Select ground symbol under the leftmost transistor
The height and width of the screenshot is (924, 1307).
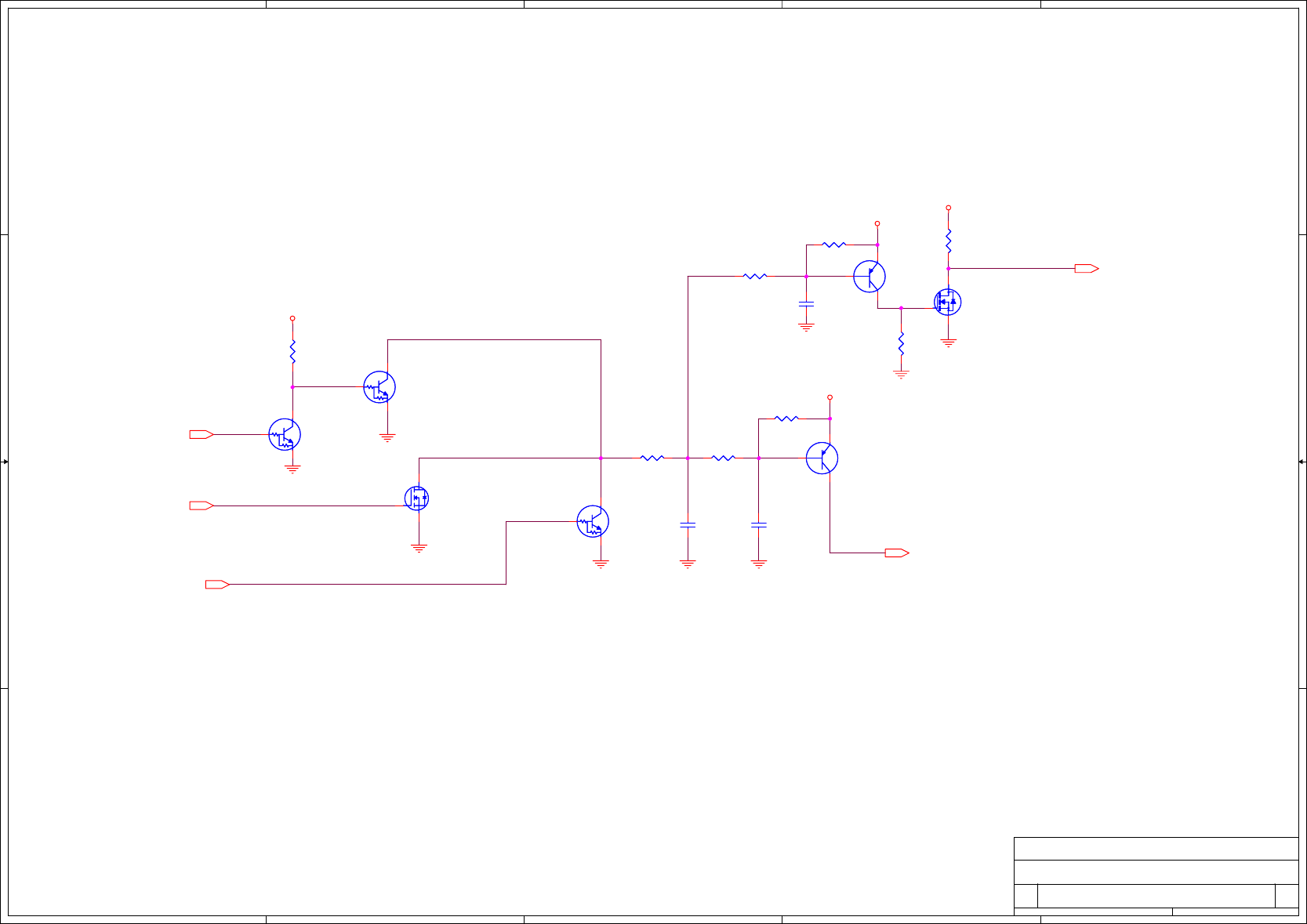tap(292, 469)
